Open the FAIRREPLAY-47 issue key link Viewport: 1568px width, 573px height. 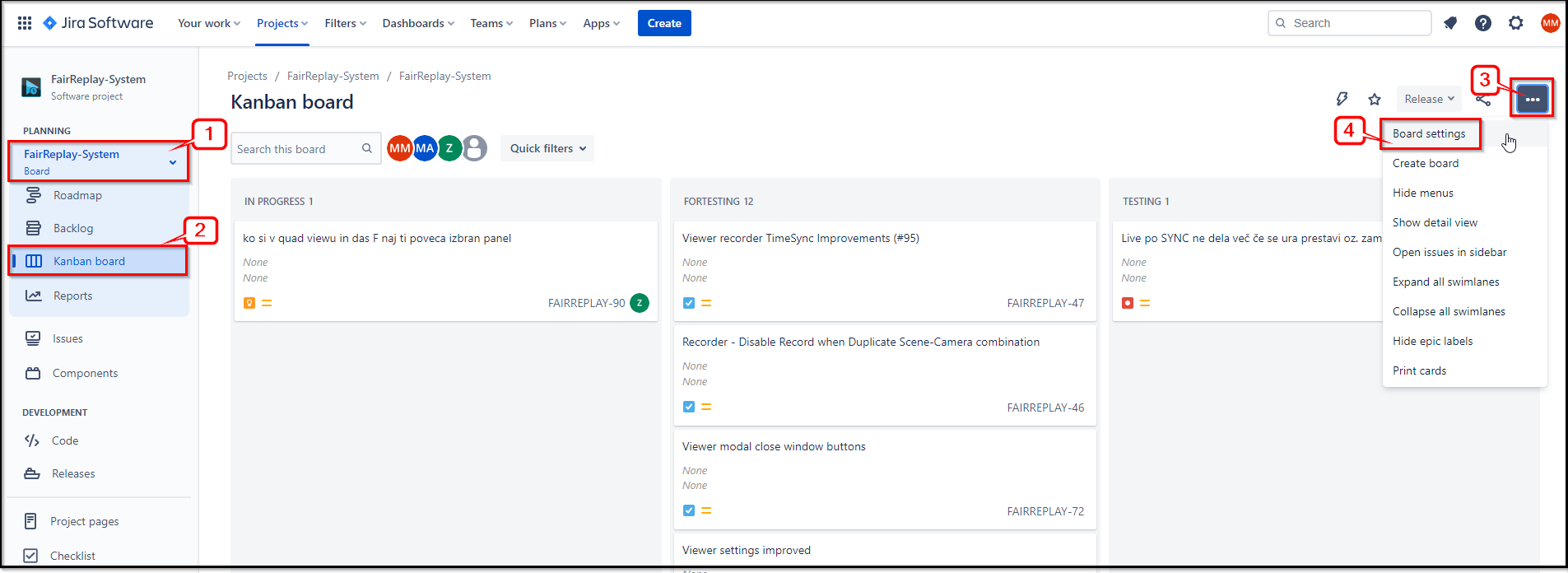coord(1045,303)
